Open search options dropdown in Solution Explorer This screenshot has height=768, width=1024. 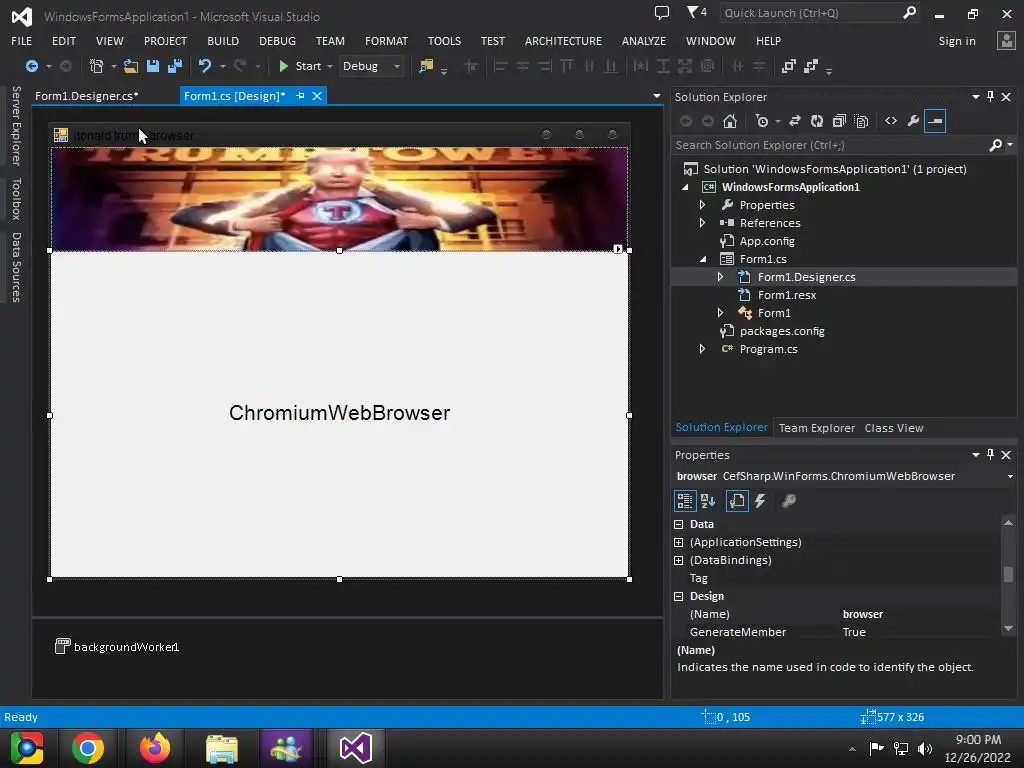click(x=1010, y=145)
